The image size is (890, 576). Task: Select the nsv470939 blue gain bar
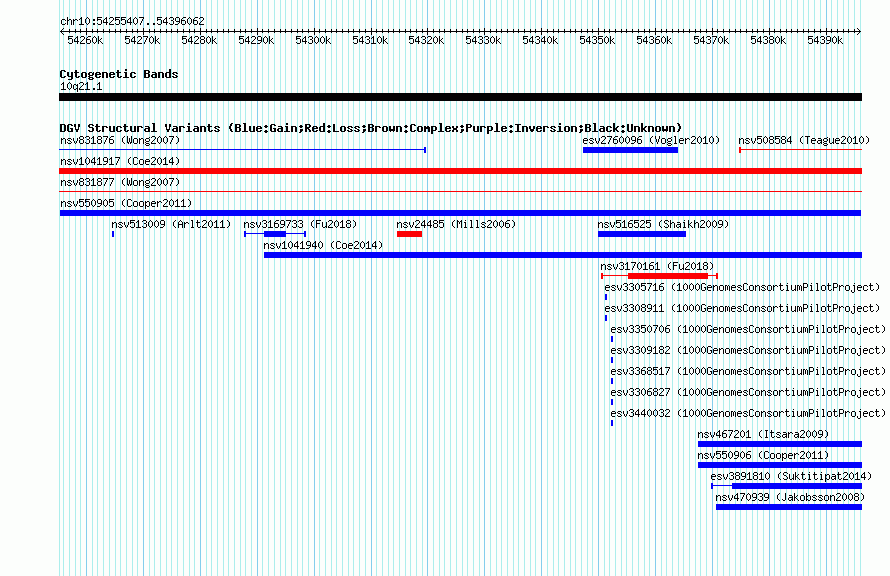tap(789, 507)
